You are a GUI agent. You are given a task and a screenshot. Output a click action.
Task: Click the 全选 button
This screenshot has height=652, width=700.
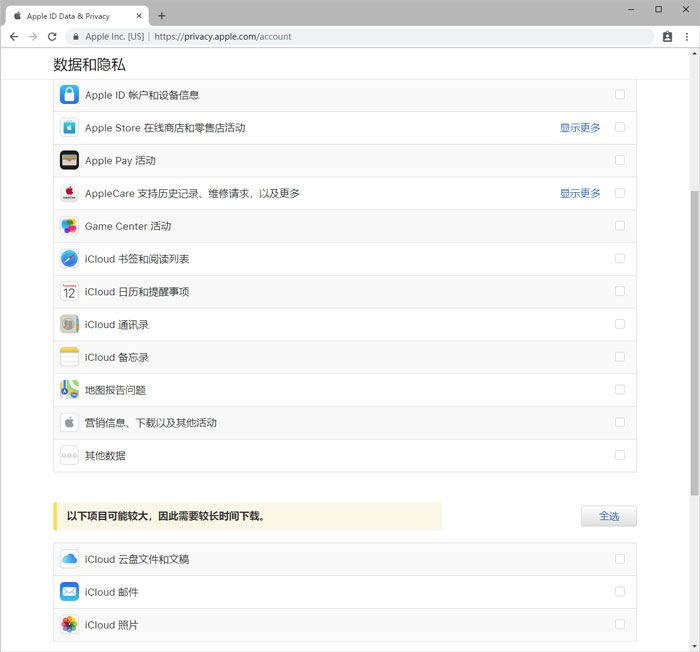click(x=609, y=516)
